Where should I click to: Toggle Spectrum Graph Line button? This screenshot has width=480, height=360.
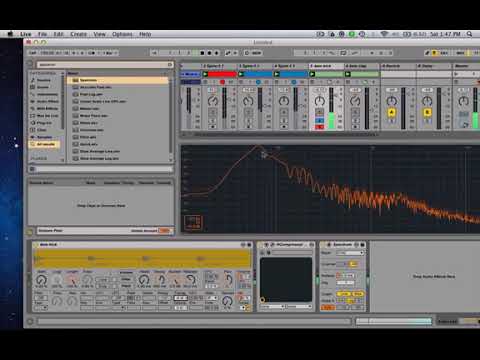(344, 294)
